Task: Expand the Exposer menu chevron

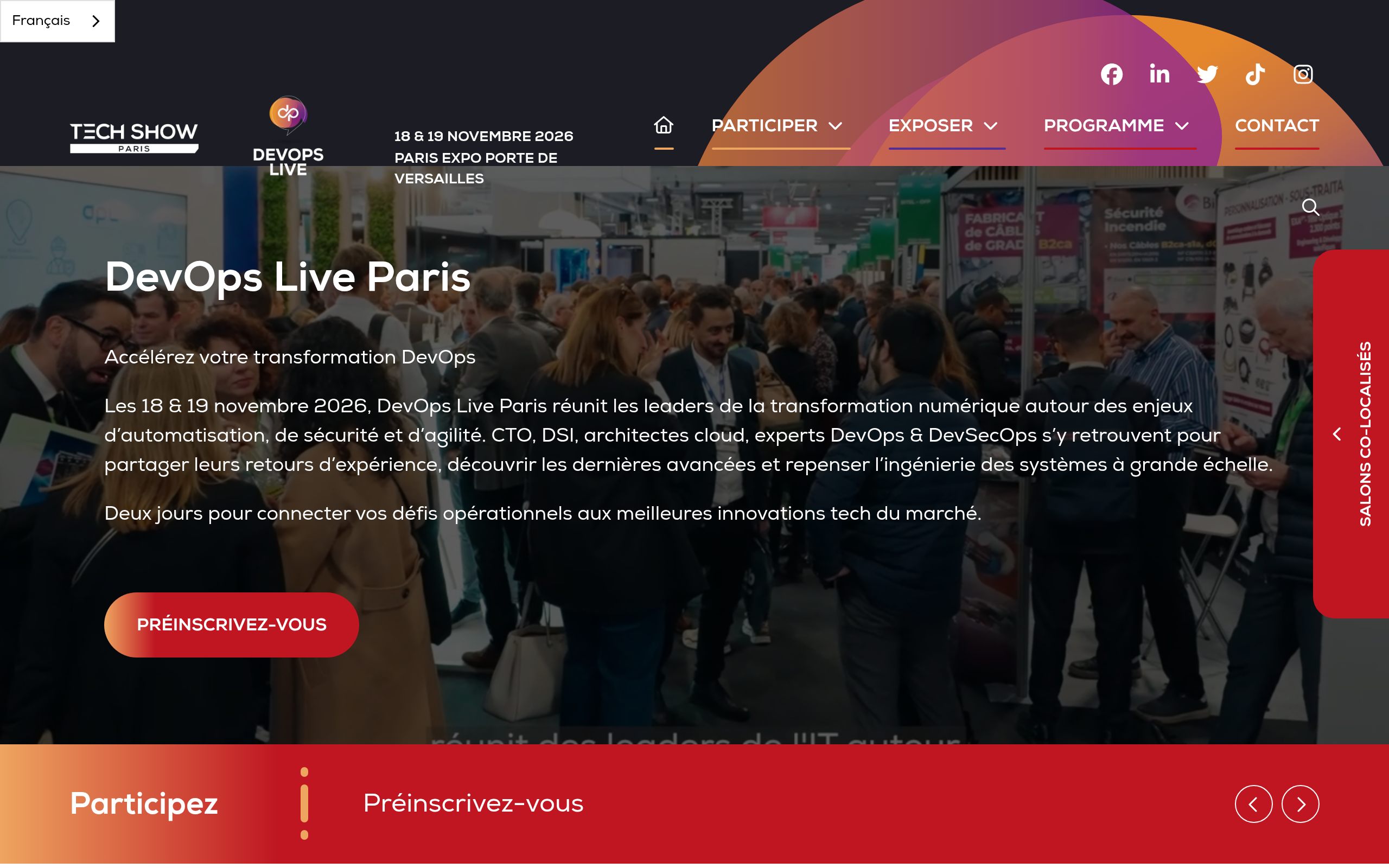Action: (991, 126)
